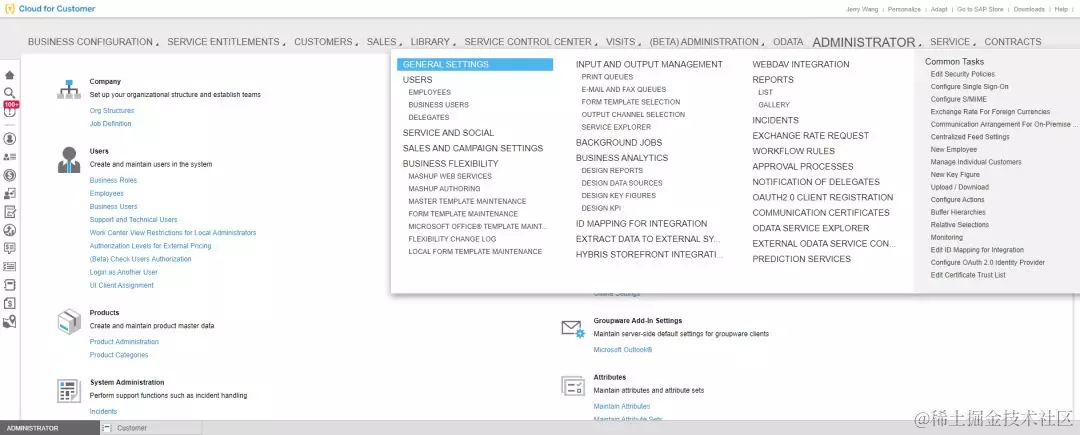Expand the (Beta) Administration menu arrow
Image resolution: width=1080 pixels, height=435 pixels.
tap(762, 45)
